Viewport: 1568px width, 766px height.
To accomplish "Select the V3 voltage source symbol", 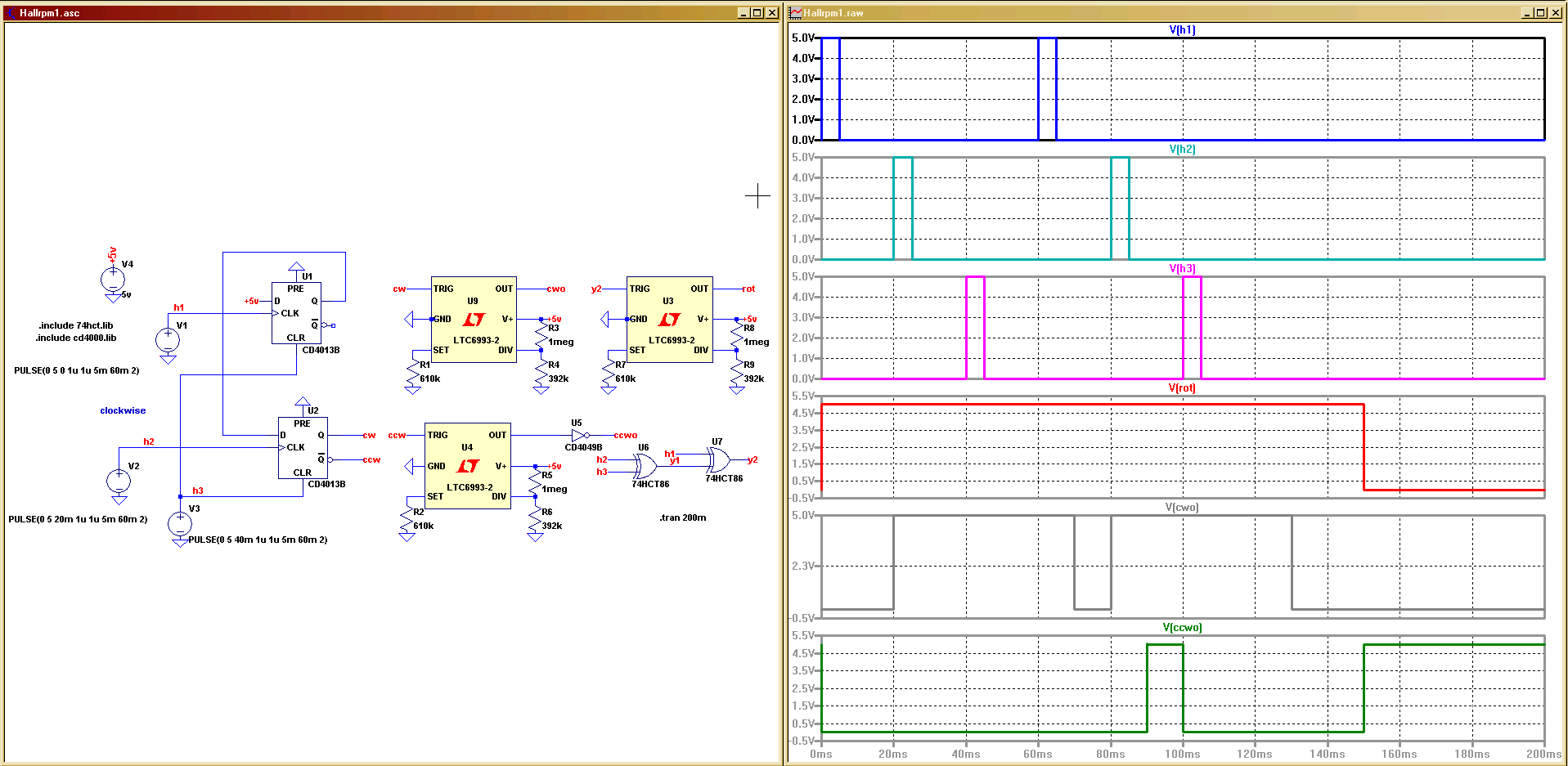I will click(x=180, y=523).
